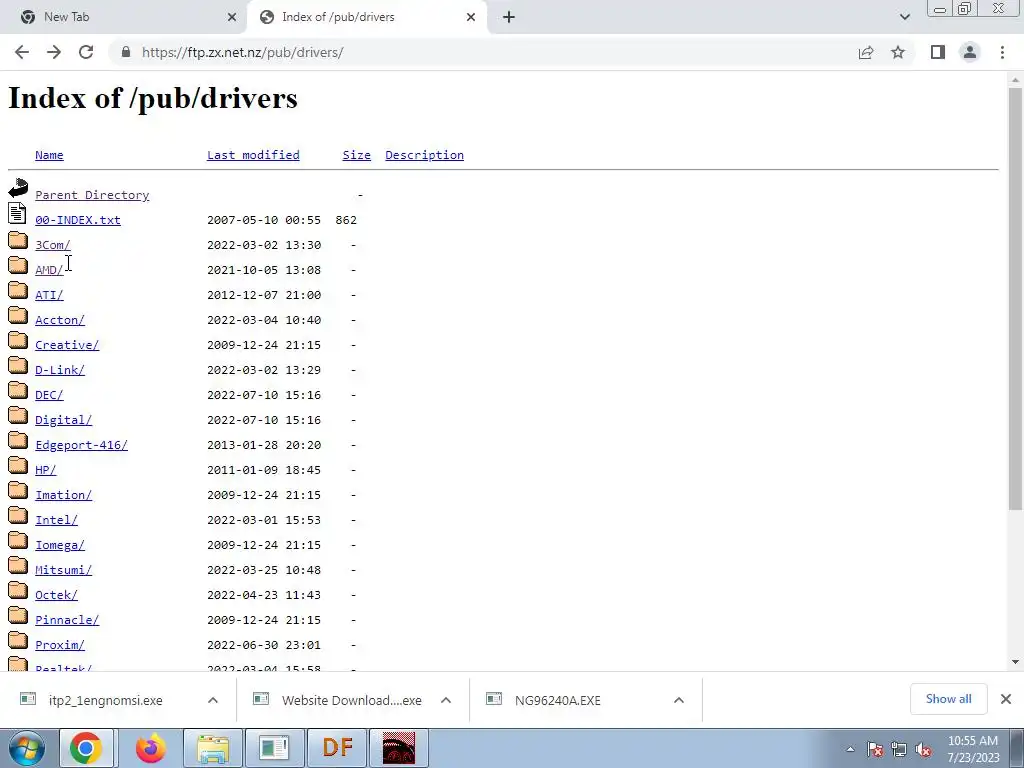Open the Creative/ directory
The image size is (1024, 768).
tap(67, 345)
